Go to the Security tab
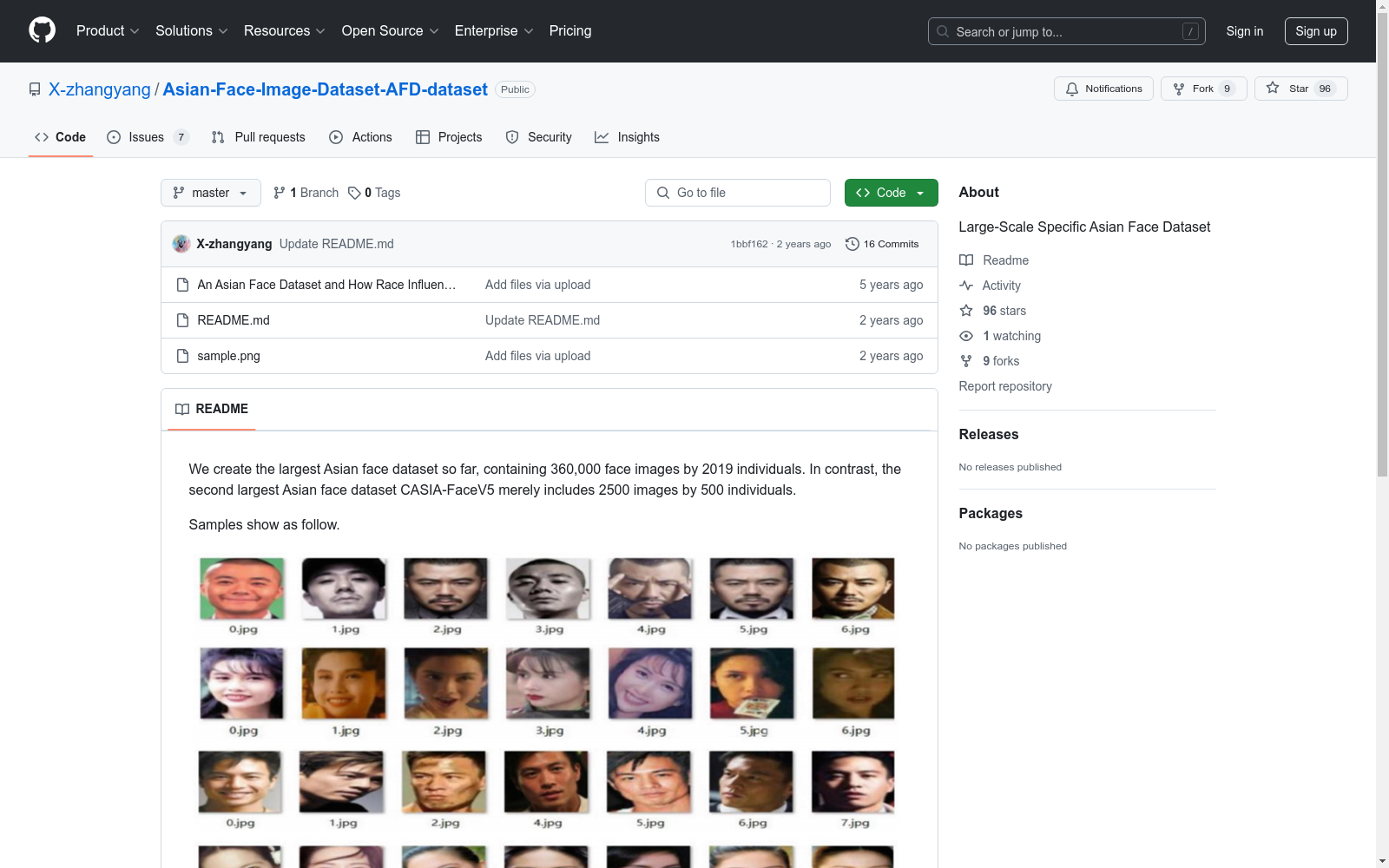Image resolution: width=1389 pixels, height=868 pixels. (539, 137)
